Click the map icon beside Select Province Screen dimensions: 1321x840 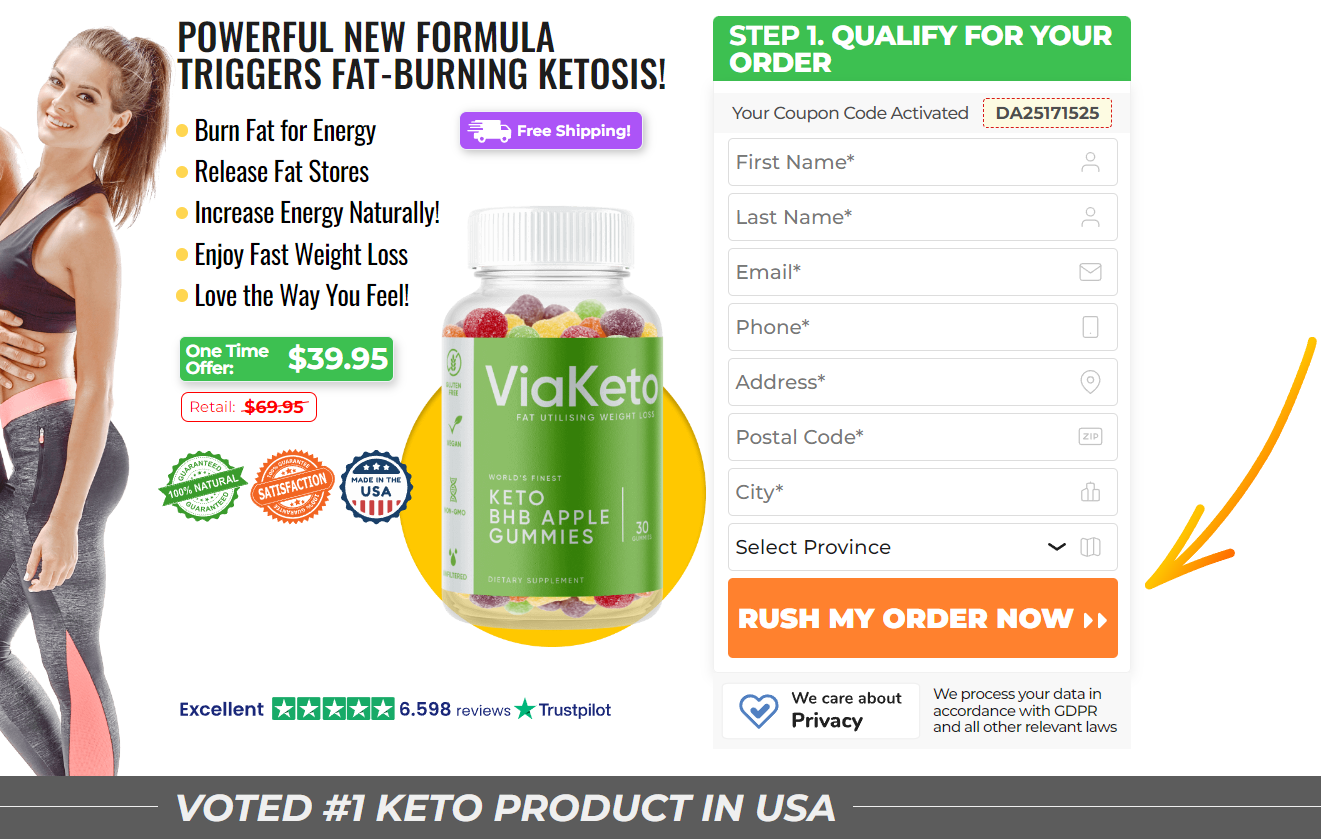[1090, 547]
